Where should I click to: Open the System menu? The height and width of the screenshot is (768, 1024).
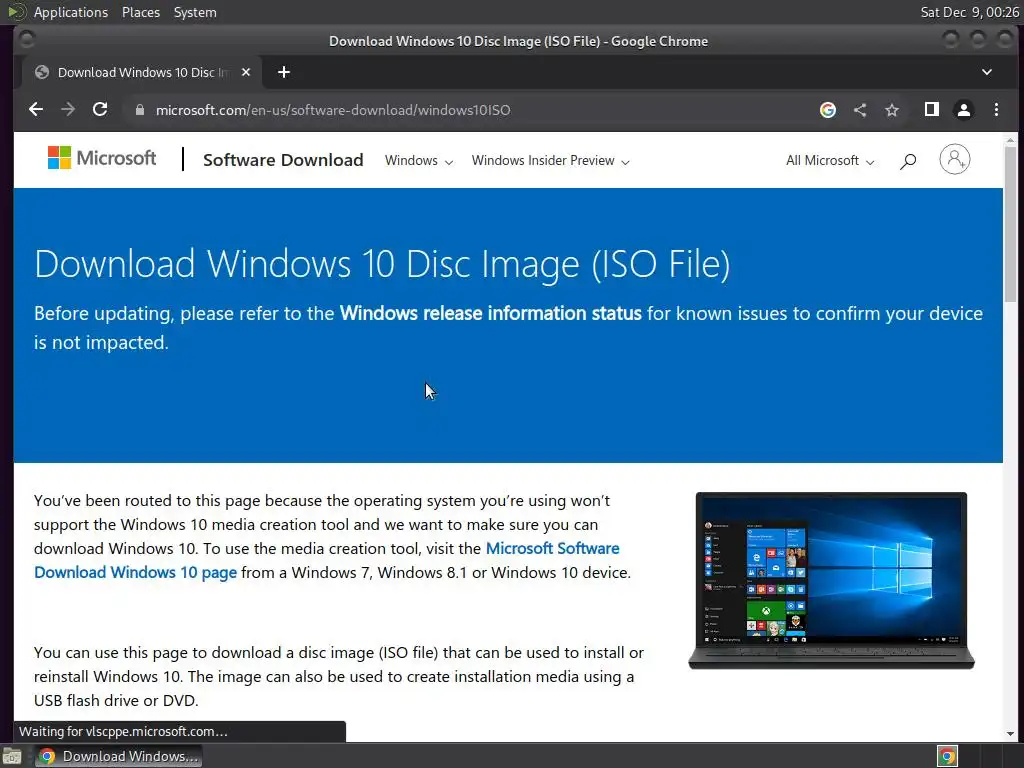(x=195, y=12)
